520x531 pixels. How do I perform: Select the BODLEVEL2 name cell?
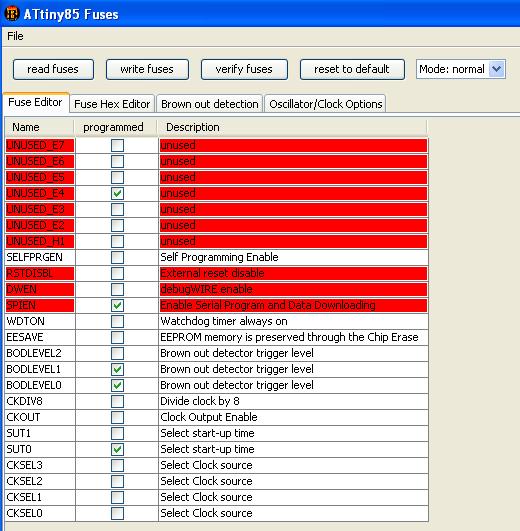(x=40, y=353)
